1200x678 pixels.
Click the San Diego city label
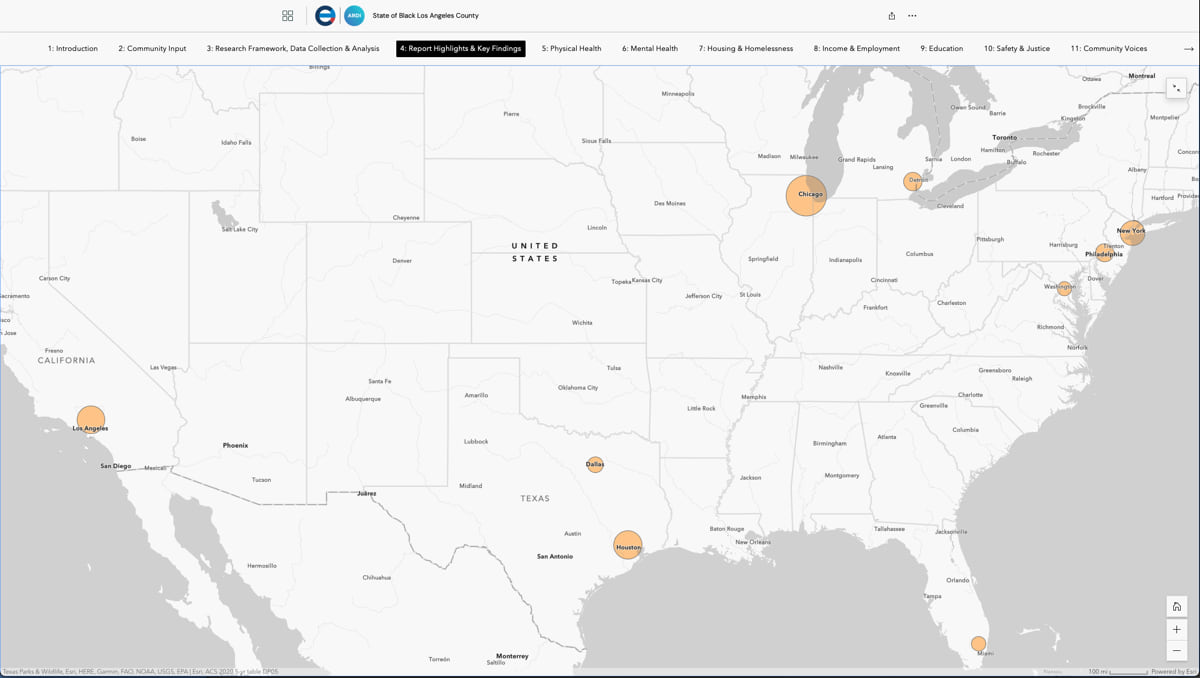coord(115,466)
